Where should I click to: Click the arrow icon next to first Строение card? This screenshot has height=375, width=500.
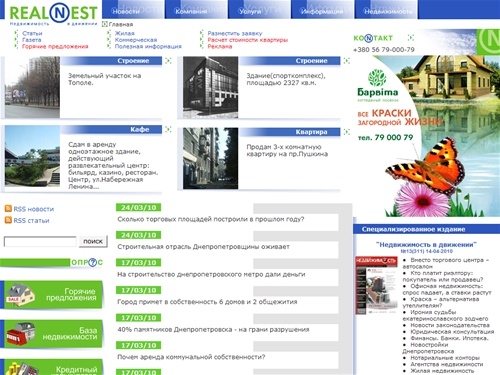[x=168, y=61]
